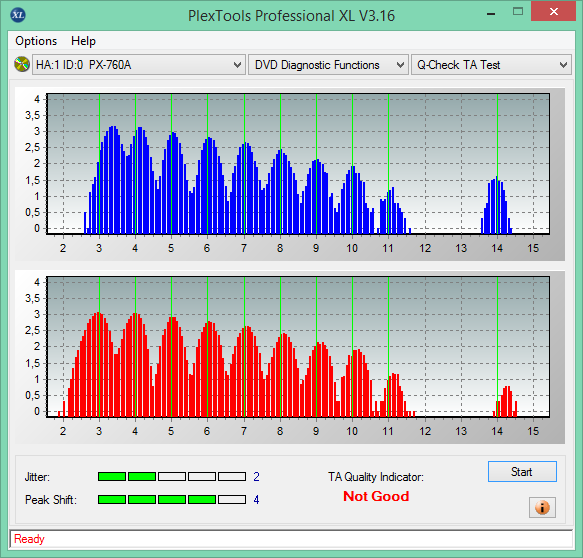Click the Peak Shift level bar indicator
This screenshot has width=583, height=558.
(x=172, y=499)
